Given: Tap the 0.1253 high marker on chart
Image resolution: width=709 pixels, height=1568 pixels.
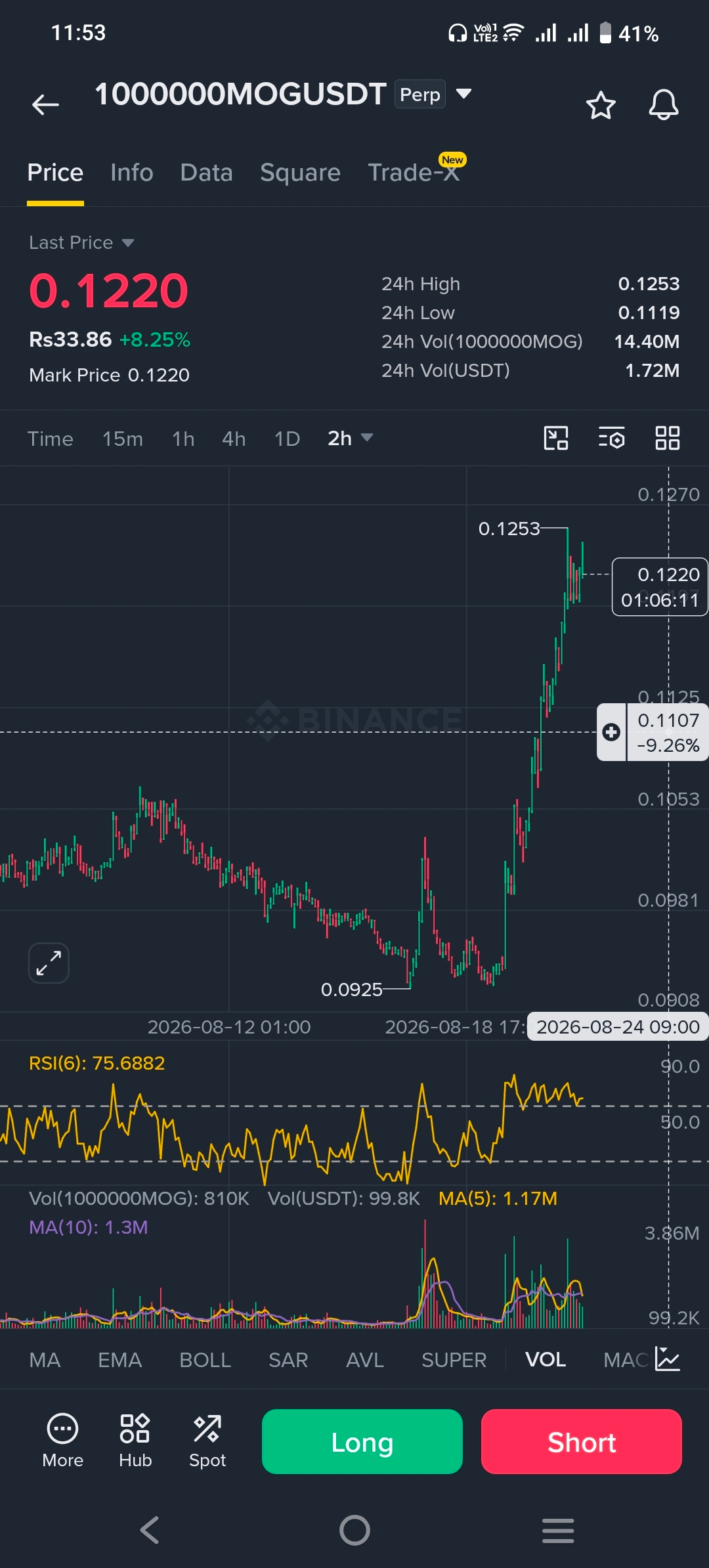Looking at the screenshot, I should pyautogui.click(x=509, y=529).
